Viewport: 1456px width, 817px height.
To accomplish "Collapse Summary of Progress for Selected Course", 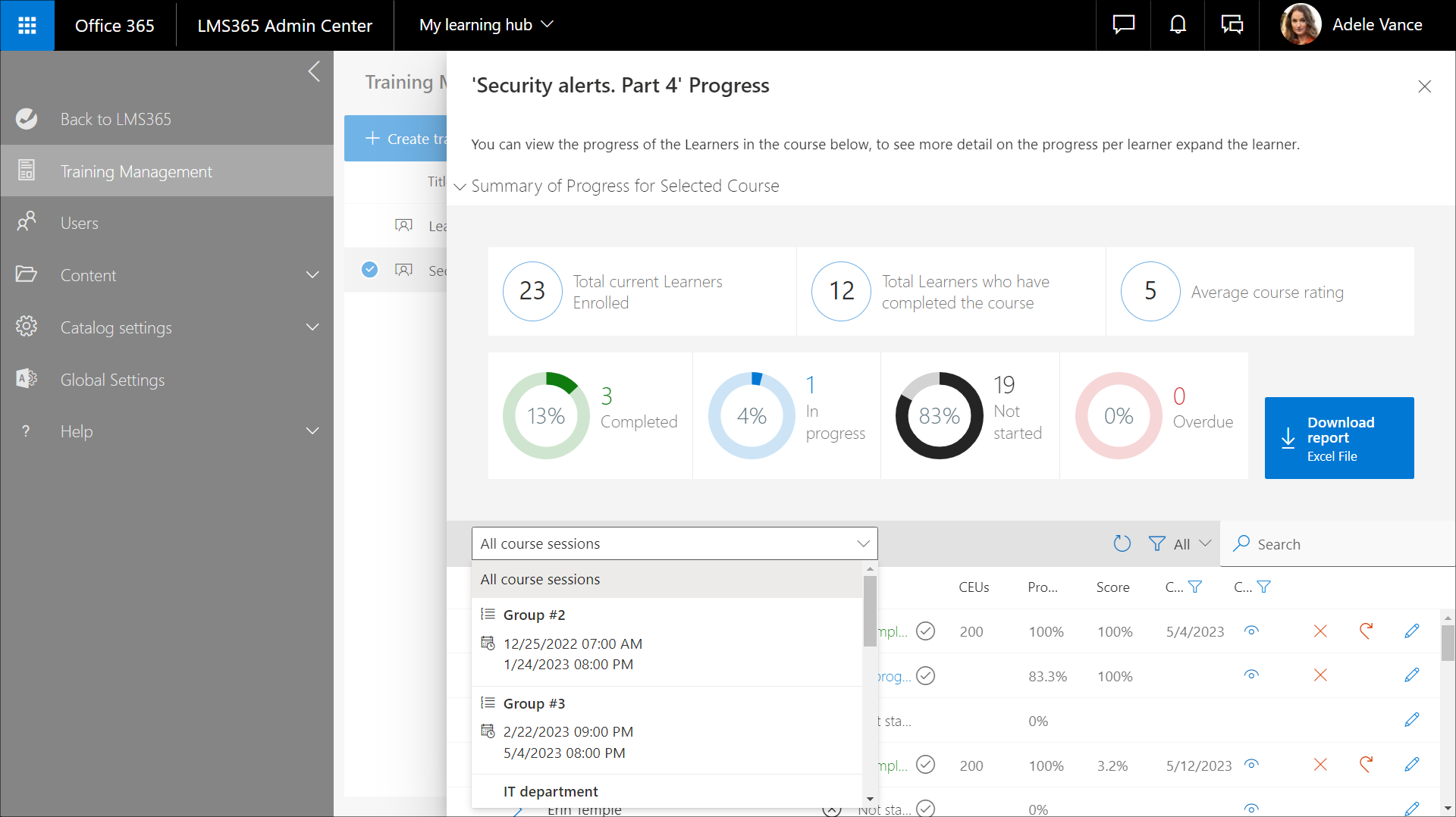I will pos(460,186).
